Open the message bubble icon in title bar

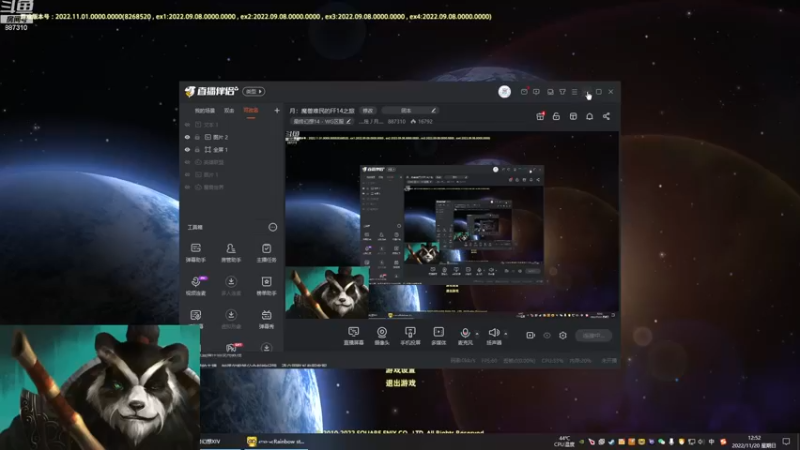[x=536, y=92]
